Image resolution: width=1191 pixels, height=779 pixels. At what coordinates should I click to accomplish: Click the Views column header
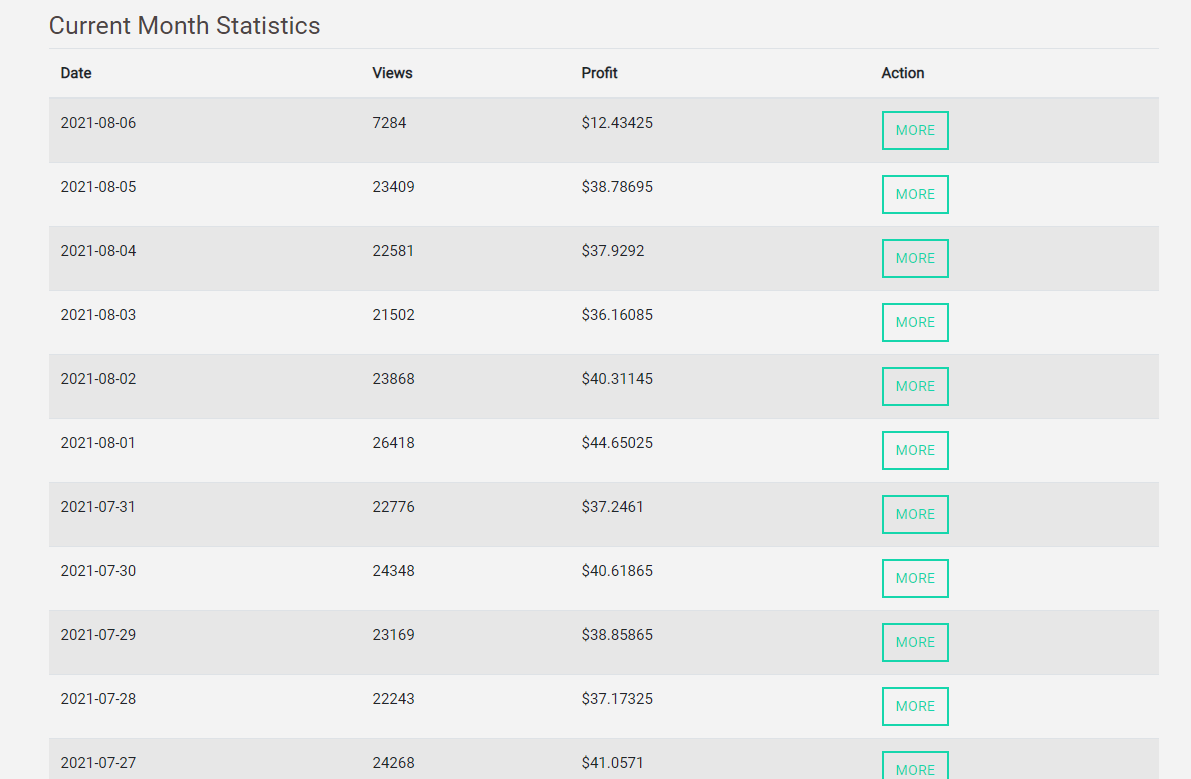click(x=392, y=73)
